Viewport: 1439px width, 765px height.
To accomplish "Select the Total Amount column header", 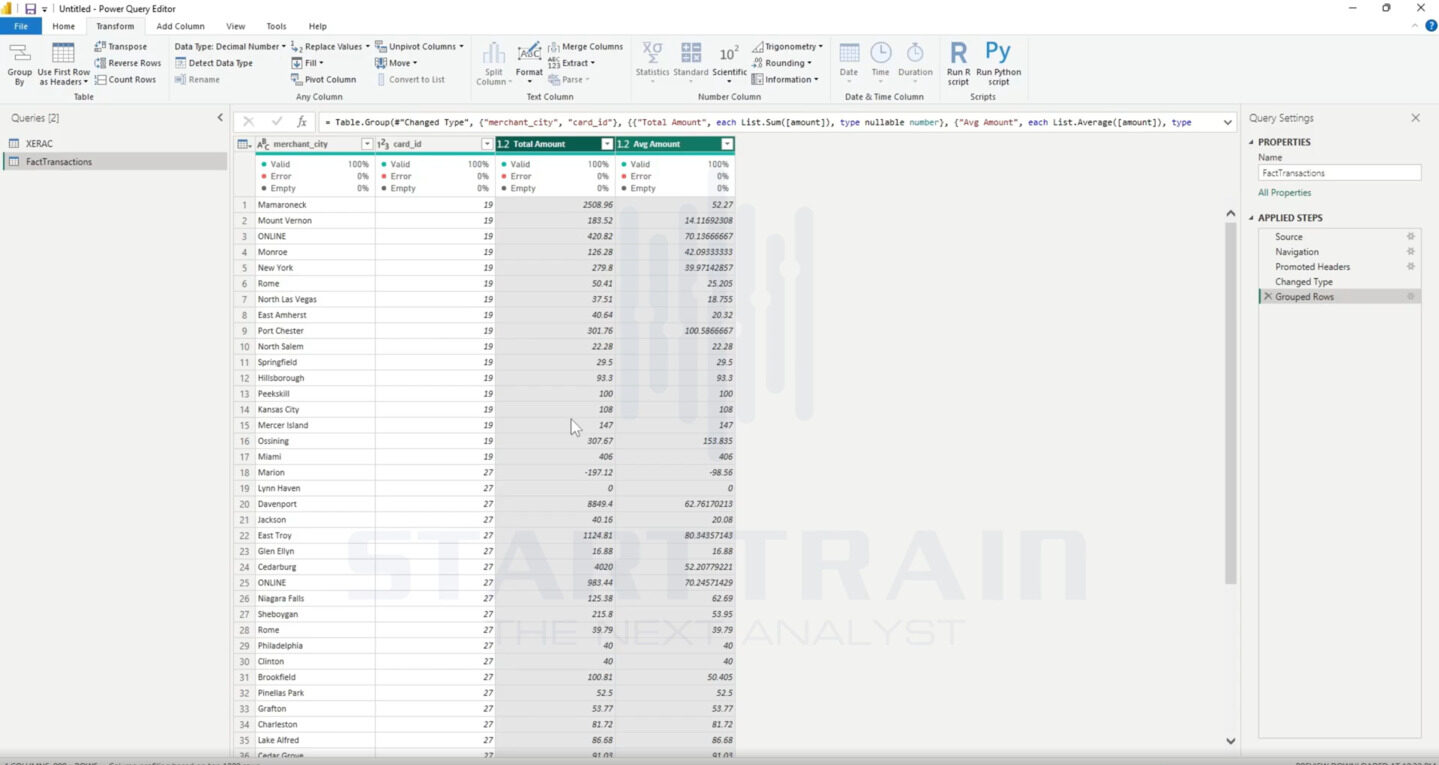I will click(x=555, y=144).
